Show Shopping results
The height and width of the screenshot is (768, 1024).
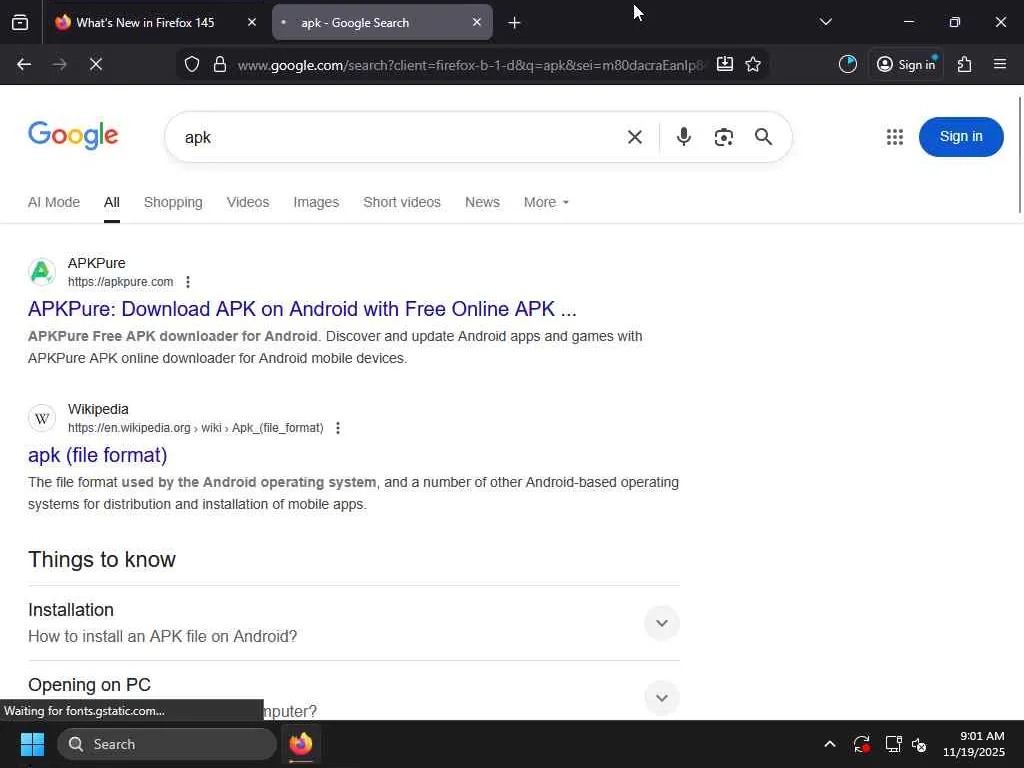[173, 202]
